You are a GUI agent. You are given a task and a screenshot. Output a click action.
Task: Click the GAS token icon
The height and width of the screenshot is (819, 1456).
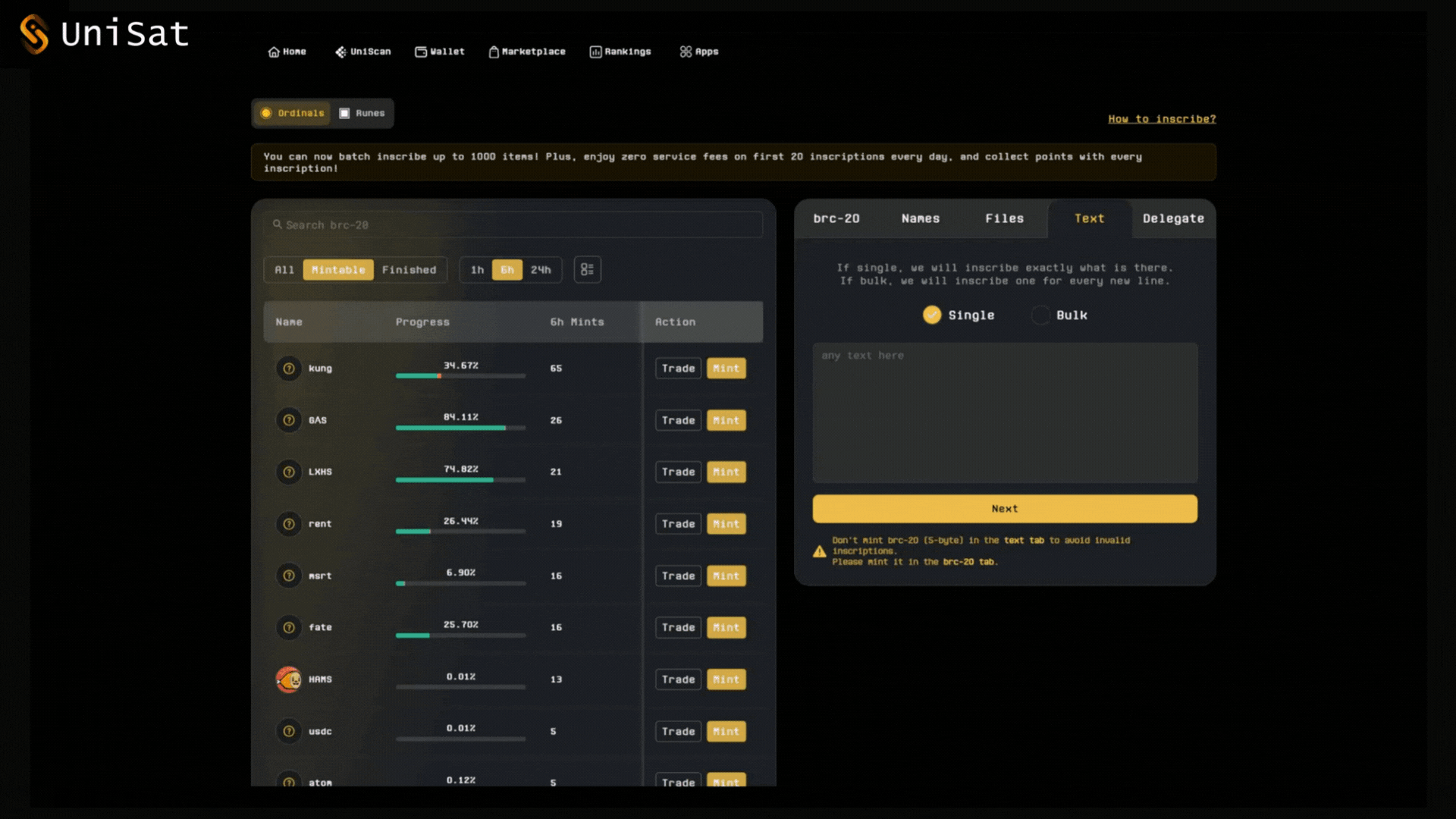point(289,420)
